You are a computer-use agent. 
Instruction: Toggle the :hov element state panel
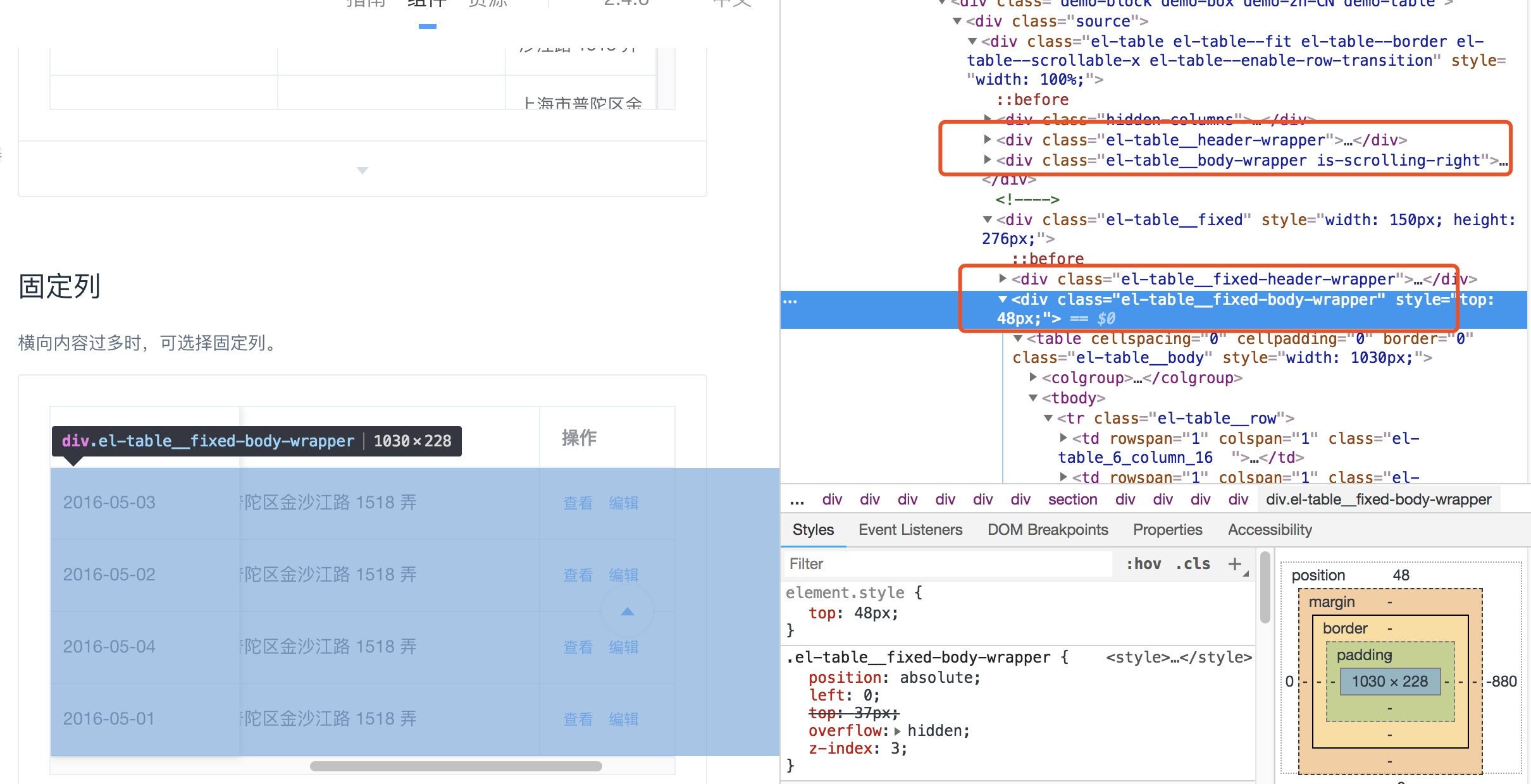coord(1143,563)
